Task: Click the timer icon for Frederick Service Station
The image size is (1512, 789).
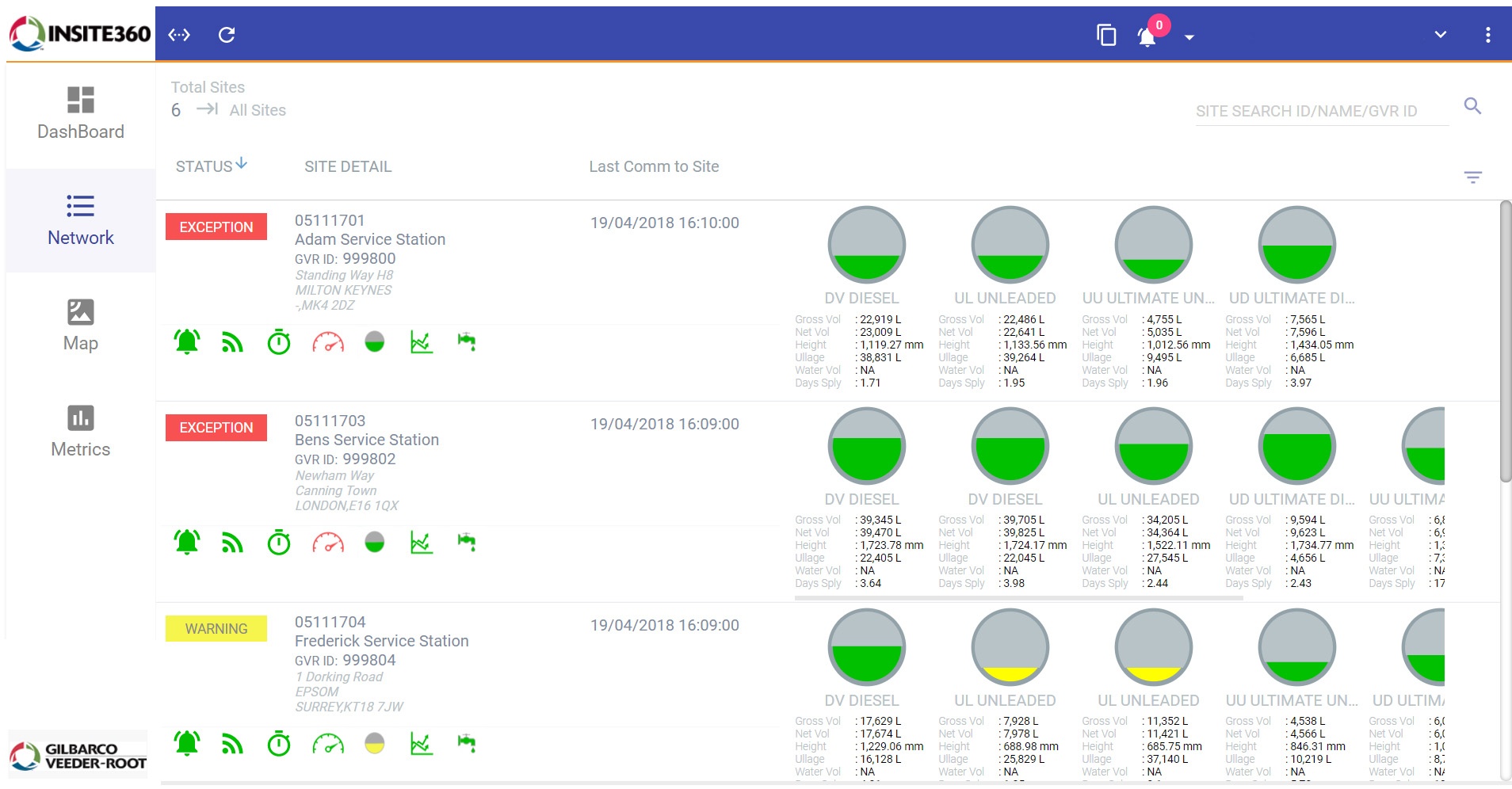Action: click(x=279, y=744)
